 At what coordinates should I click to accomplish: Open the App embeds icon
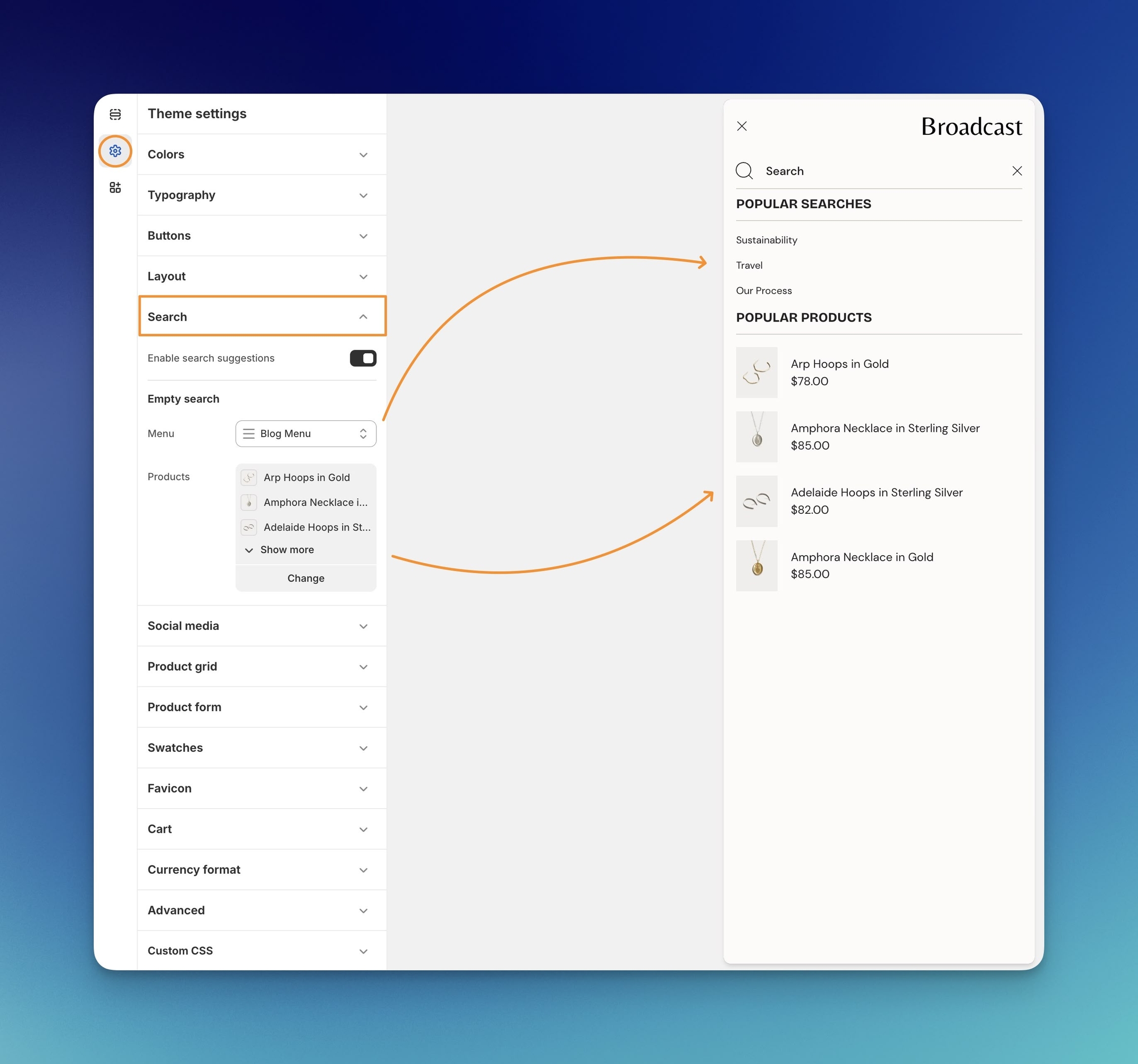(x=115, y=188)
